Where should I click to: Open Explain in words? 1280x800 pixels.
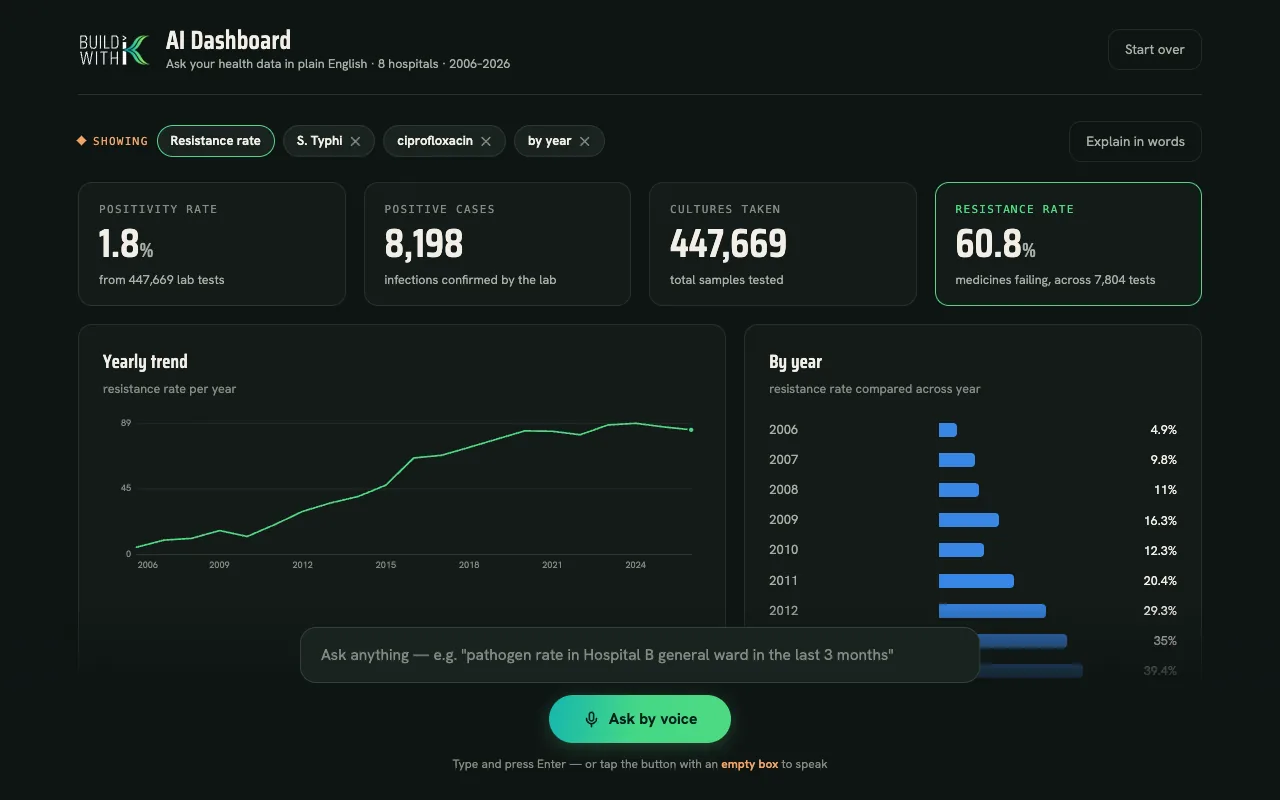point(1135,142)
